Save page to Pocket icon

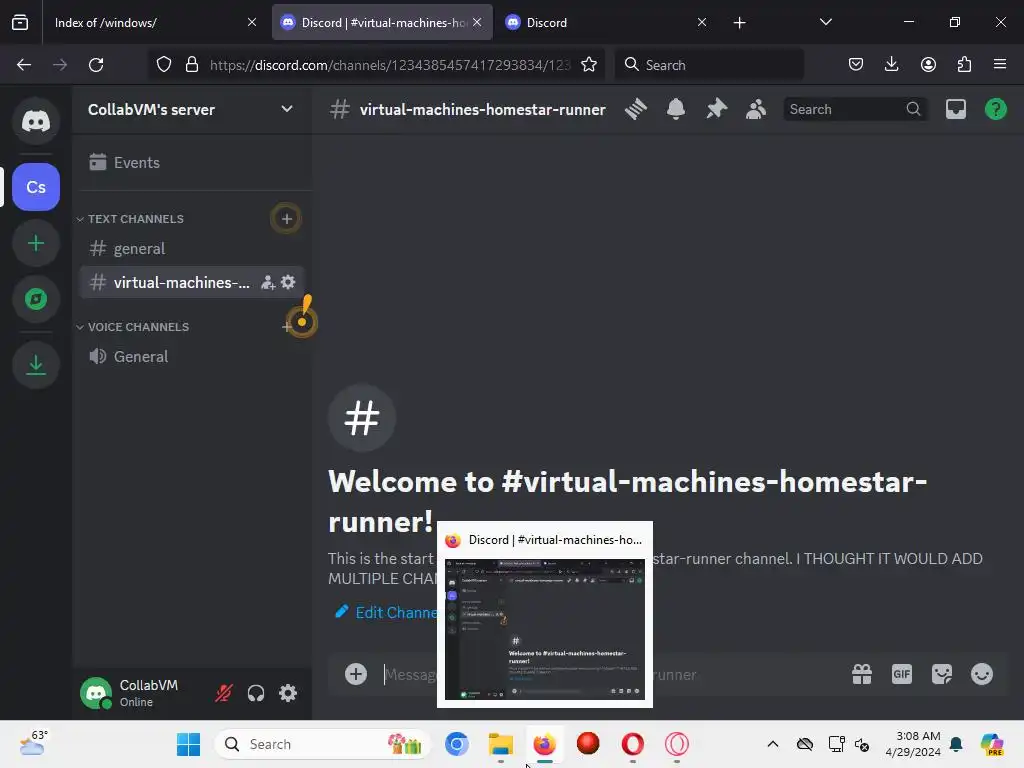click(x=856, y=65)
